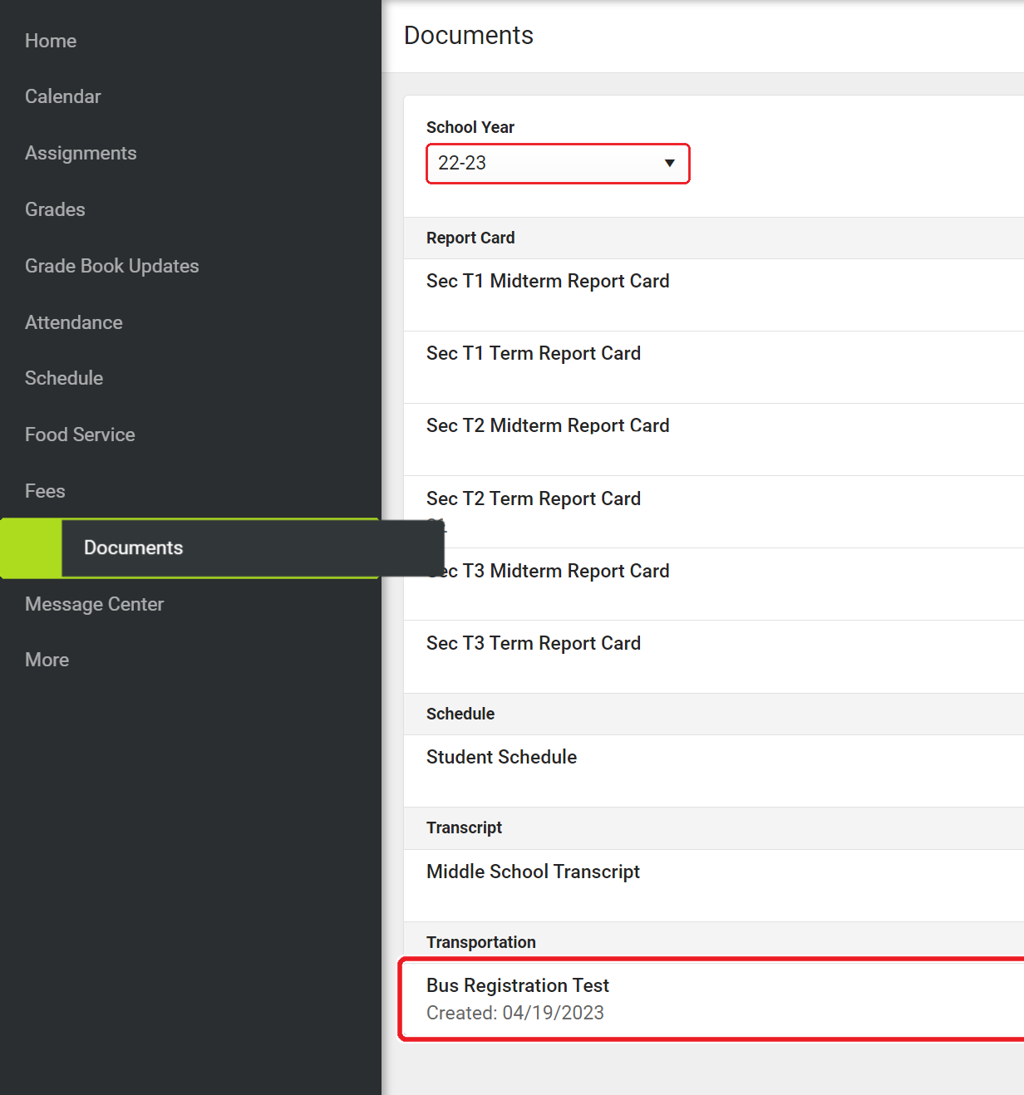Open the Message Center
Image resolution: width=1024 pixels, height=1095 pixels.
pyautogui.click(x=94, y=604)
